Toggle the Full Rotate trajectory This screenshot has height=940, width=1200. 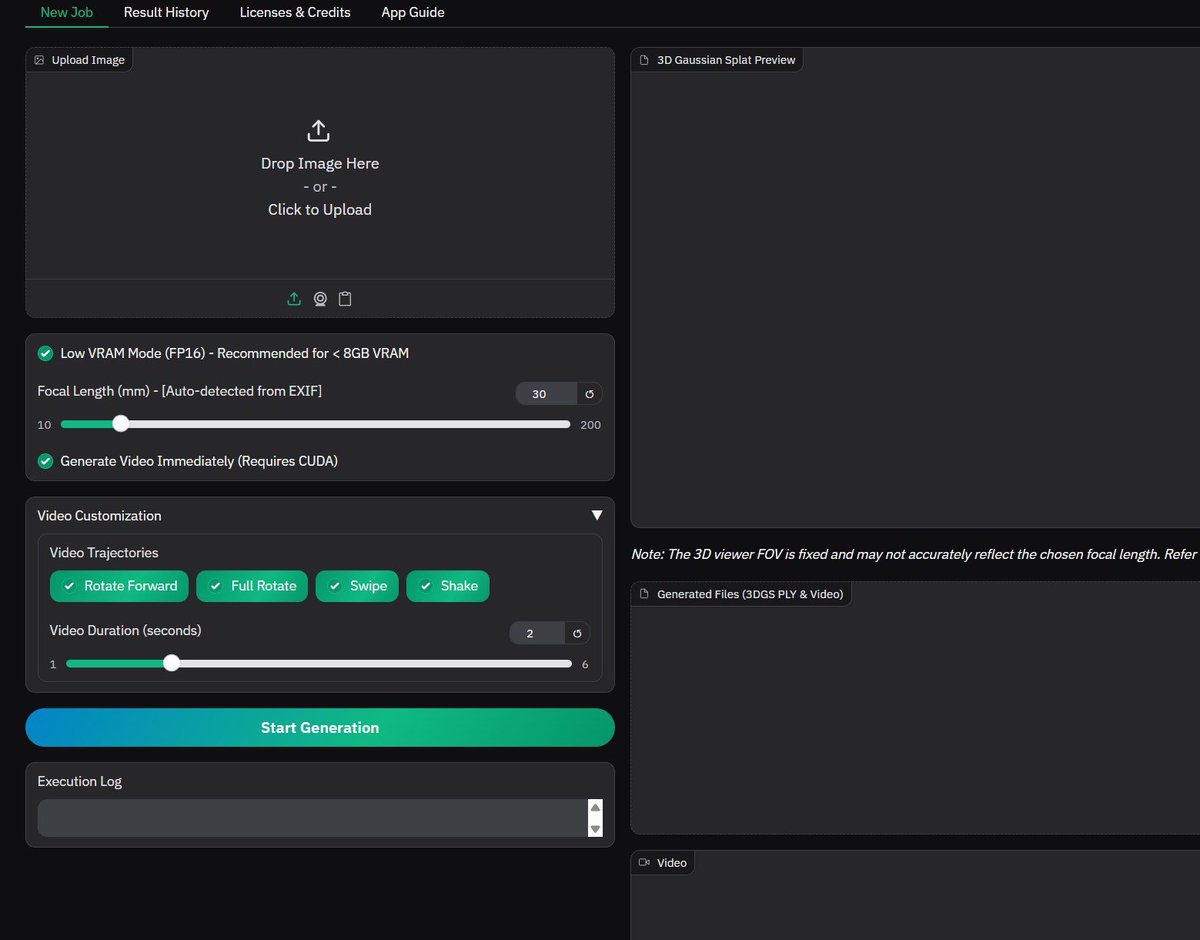[252, 586]
